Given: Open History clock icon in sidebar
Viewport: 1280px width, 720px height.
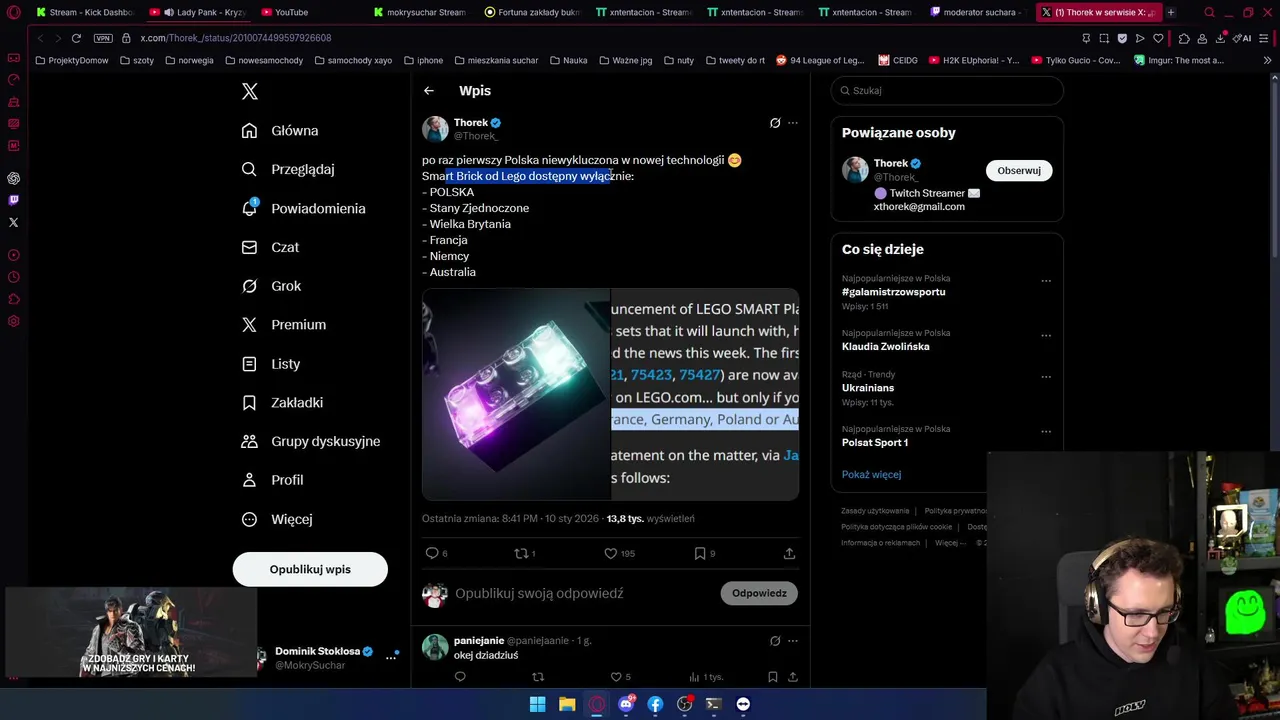Looking at the screenshot, I should pyautogui.click(x=14, y=277).
